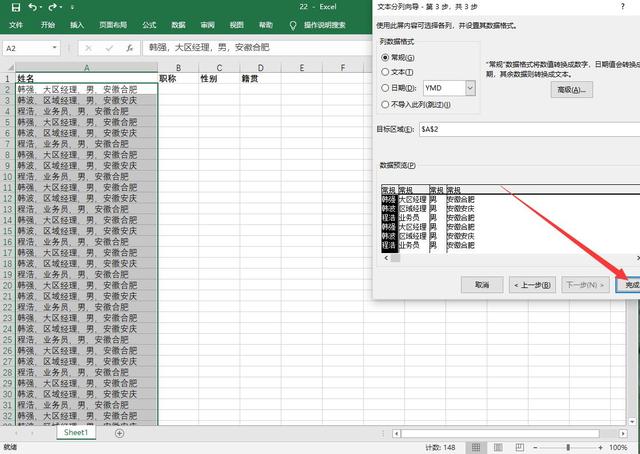Click the select-all corner triangle
This screenshot has height=454, width=640.
11,67
